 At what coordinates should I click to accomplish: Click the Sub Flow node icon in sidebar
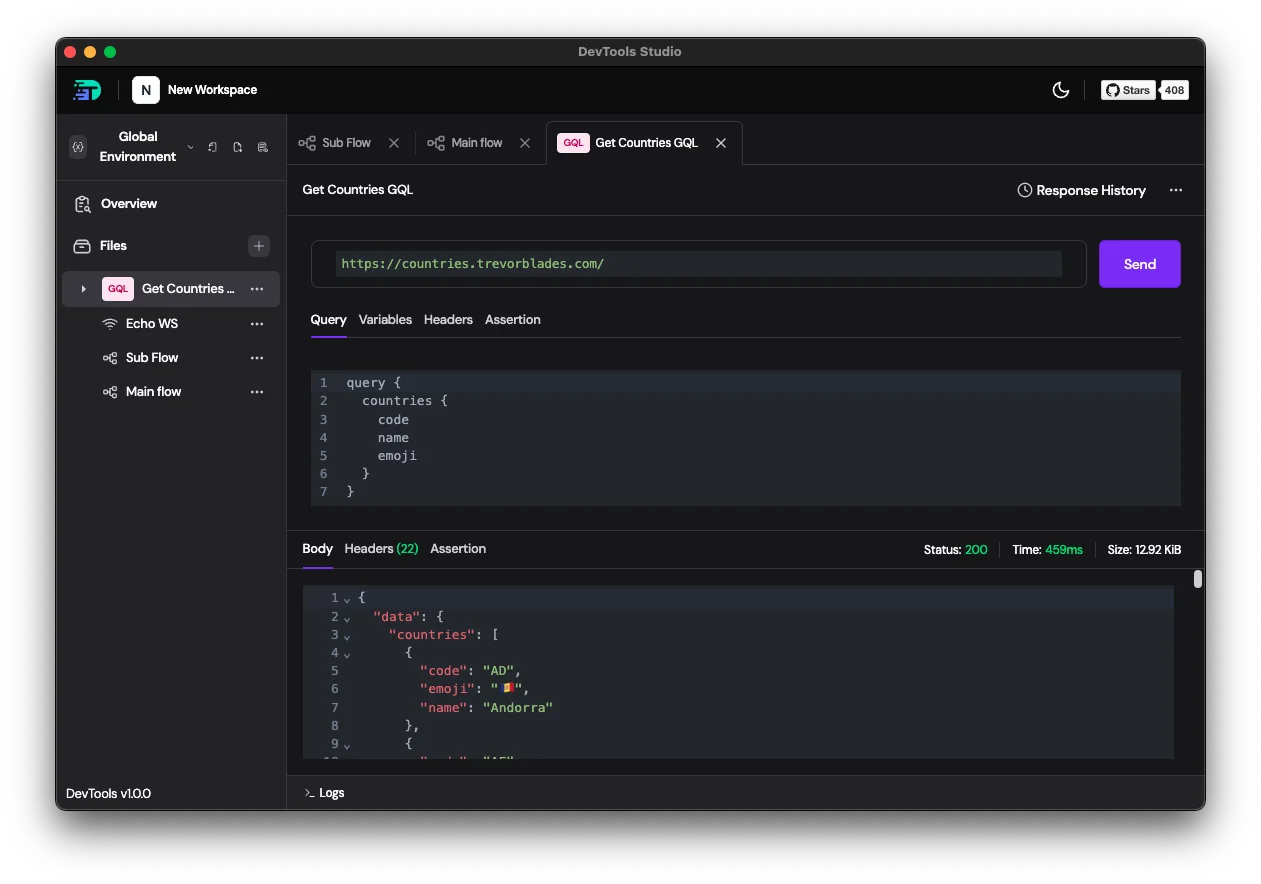click(109, 357)
